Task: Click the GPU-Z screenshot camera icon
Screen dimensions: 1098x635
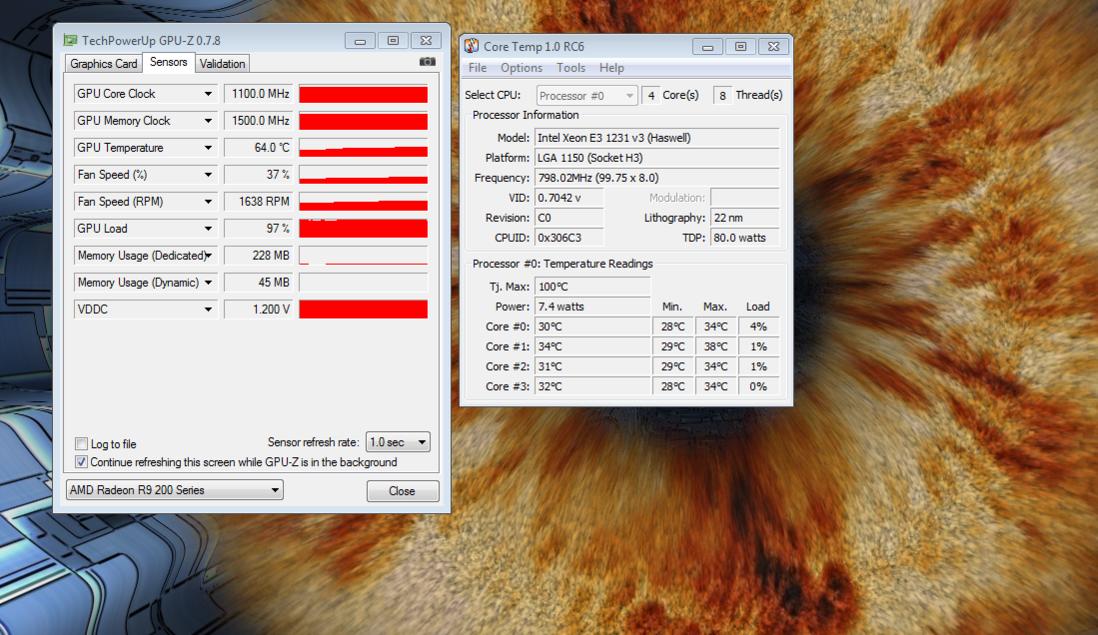Action: (427, 62)
